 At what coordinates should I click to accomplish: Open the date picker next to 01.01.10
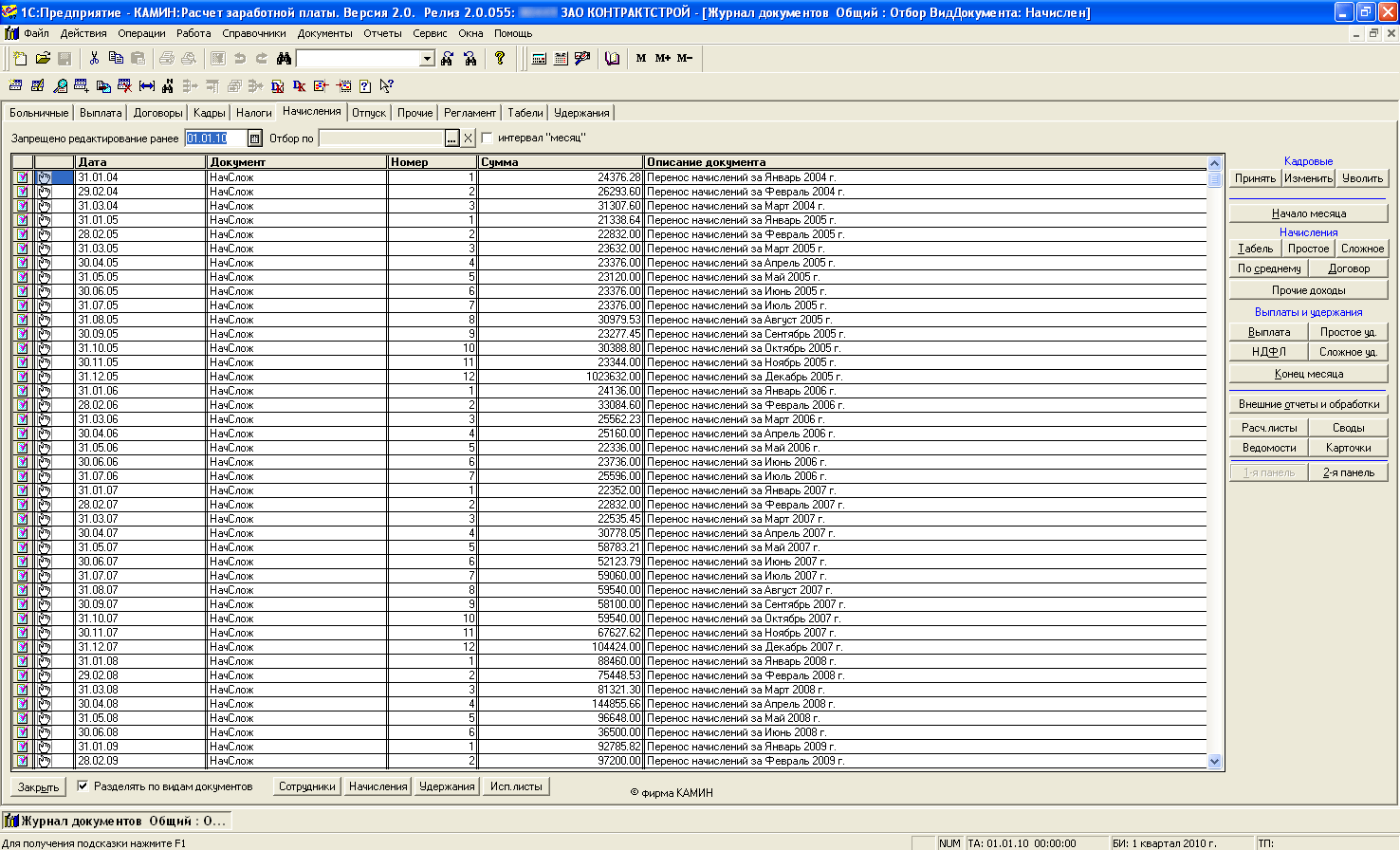(x=254, y=139)
